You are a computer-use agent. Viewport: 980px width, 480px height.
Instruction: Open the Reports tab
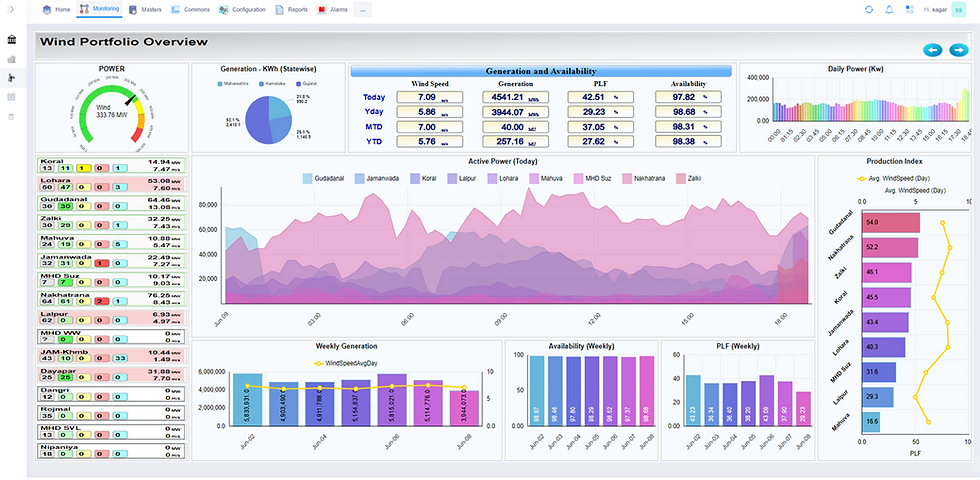291,10
